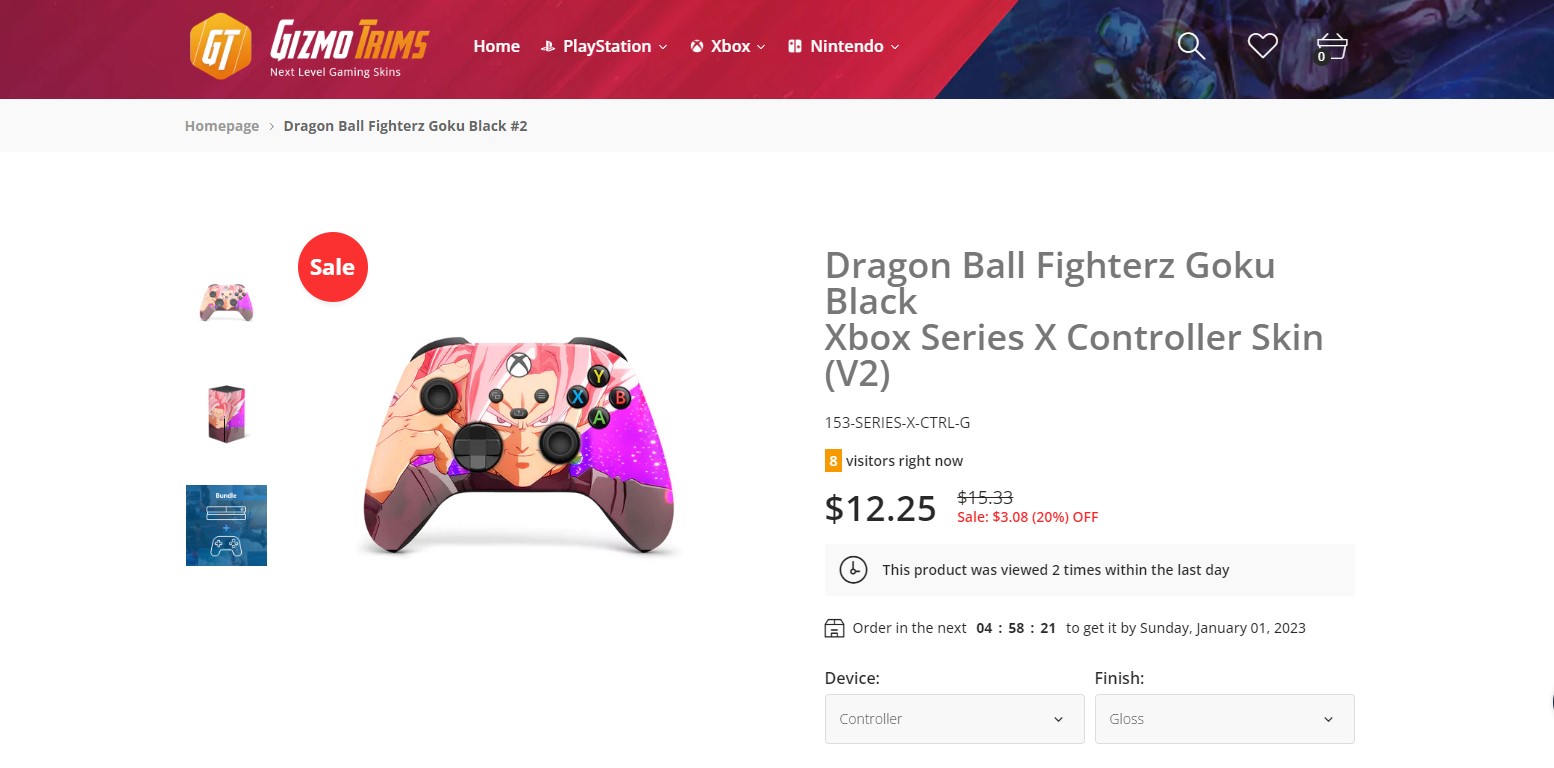Open the search magnifier icon
Screen dimensions: 1554x768
[x=1191, y=46]
